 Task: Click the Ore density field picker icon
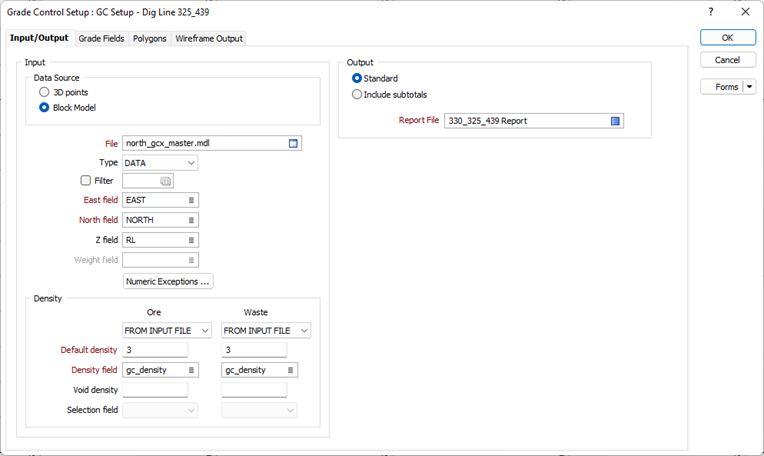click(x=191, y=370)
